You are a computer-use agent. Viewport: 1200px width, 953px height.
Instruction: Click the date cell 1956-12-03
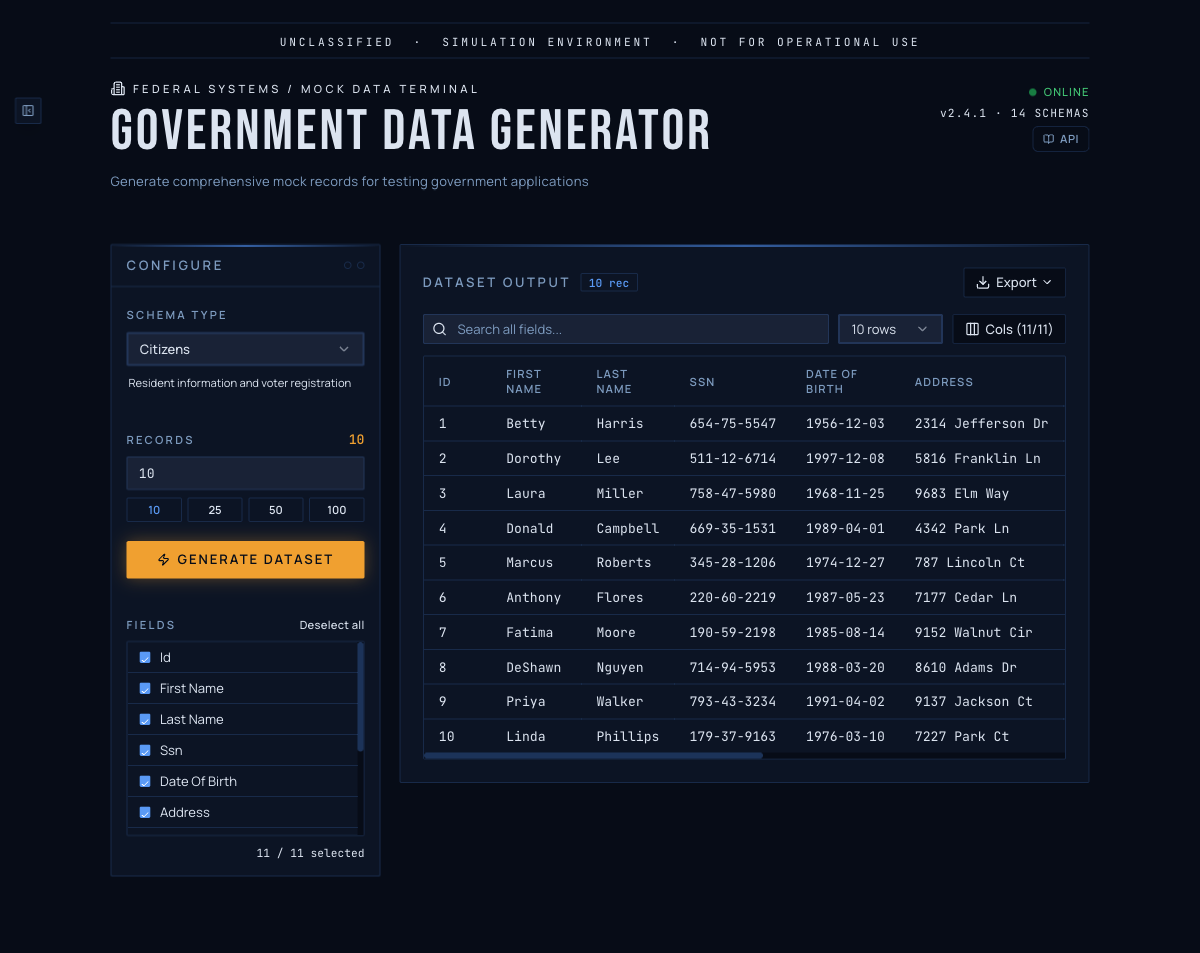(845, 424)
